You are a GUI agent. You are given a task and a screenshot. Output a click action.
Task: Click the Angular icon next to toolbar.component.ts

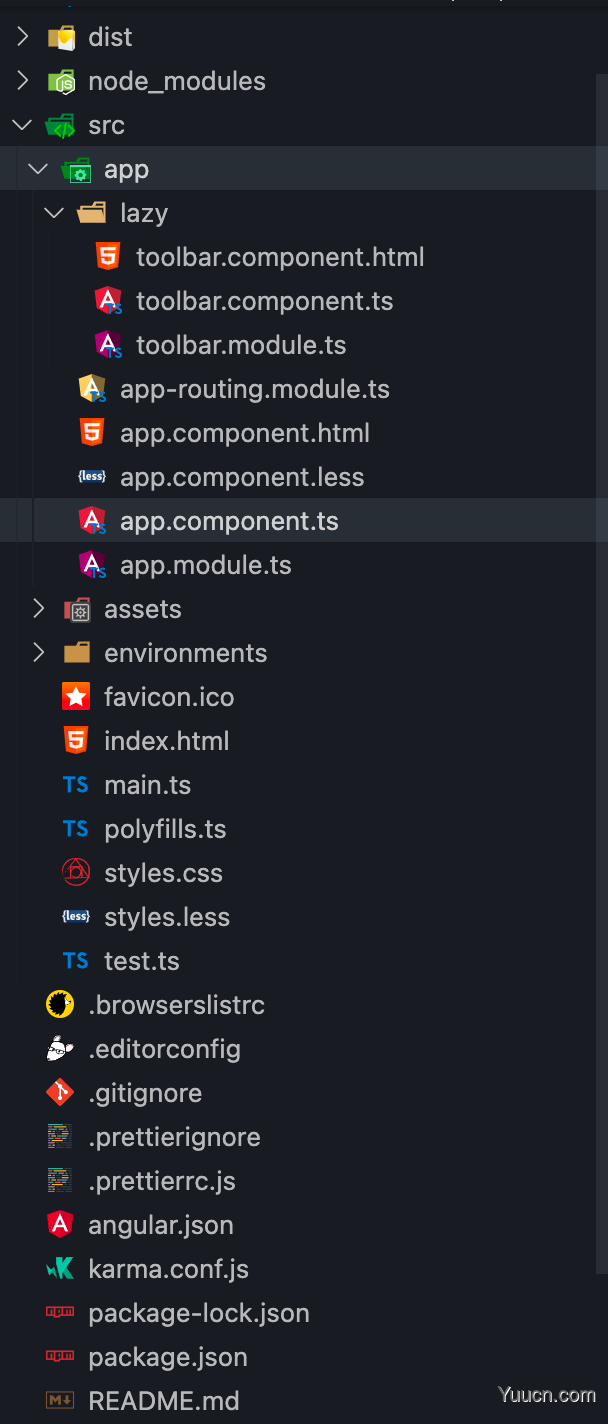click(108, 301)
